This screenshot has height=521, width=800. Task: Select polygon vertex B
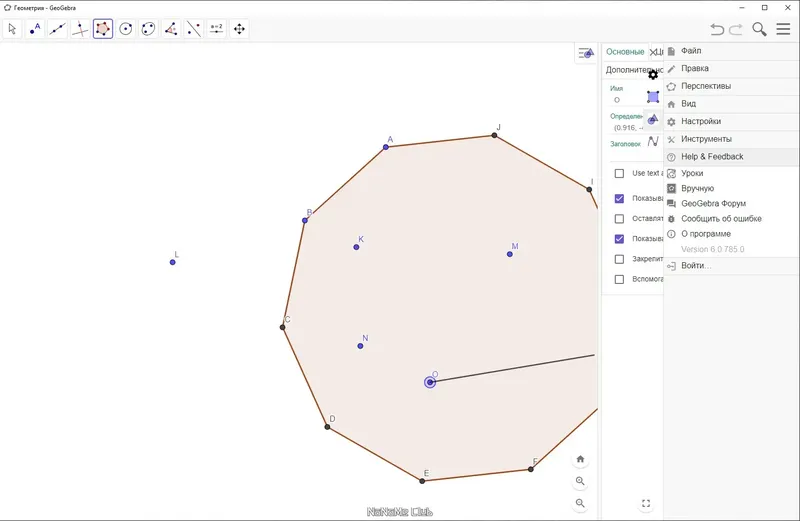click(x=305, y=220)
